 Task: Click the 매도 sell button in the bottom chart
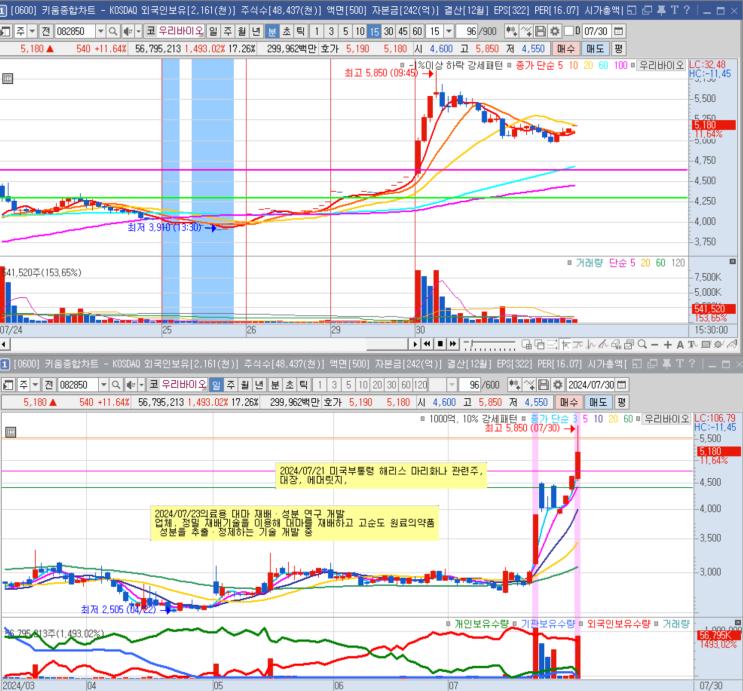598,402
